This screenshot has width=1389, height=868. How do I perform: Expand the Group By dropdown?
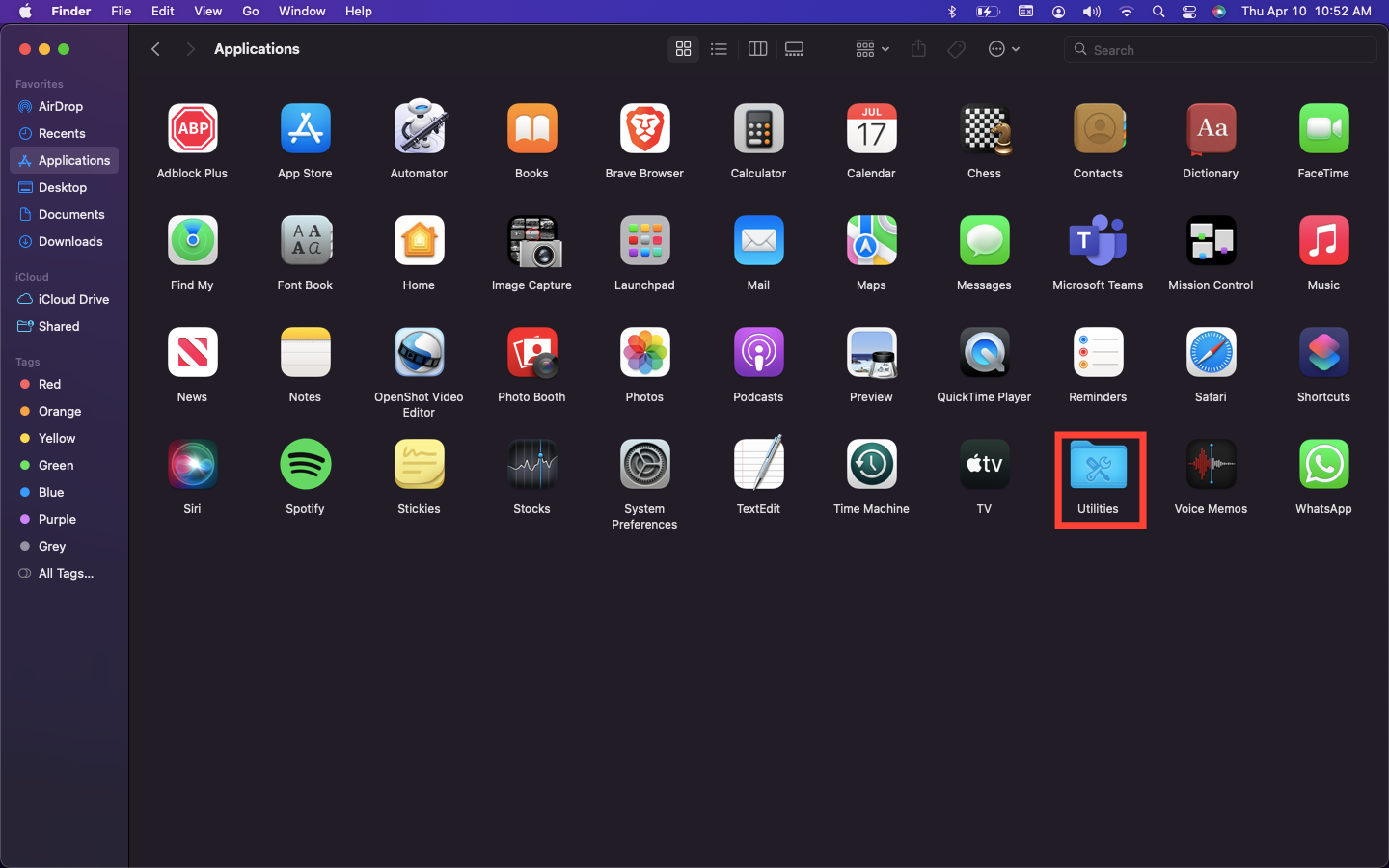pyautogui.click(x=872, y=49)
